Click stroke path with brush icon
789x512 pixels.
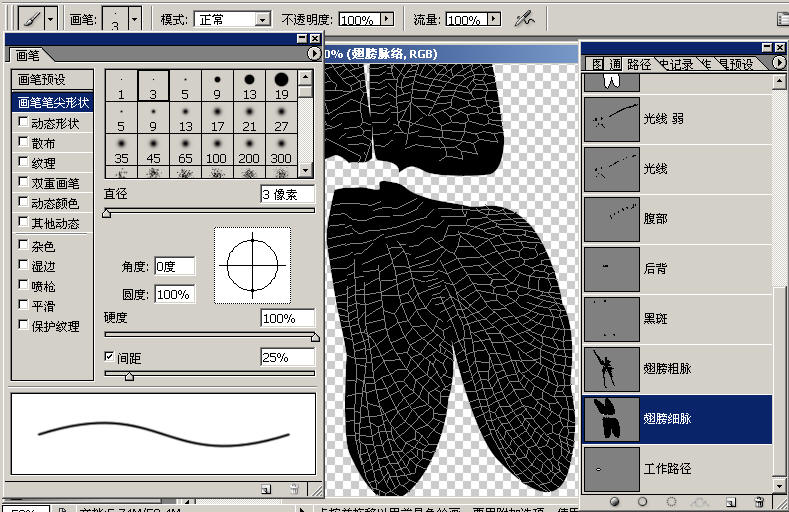(x=642, y=501)
